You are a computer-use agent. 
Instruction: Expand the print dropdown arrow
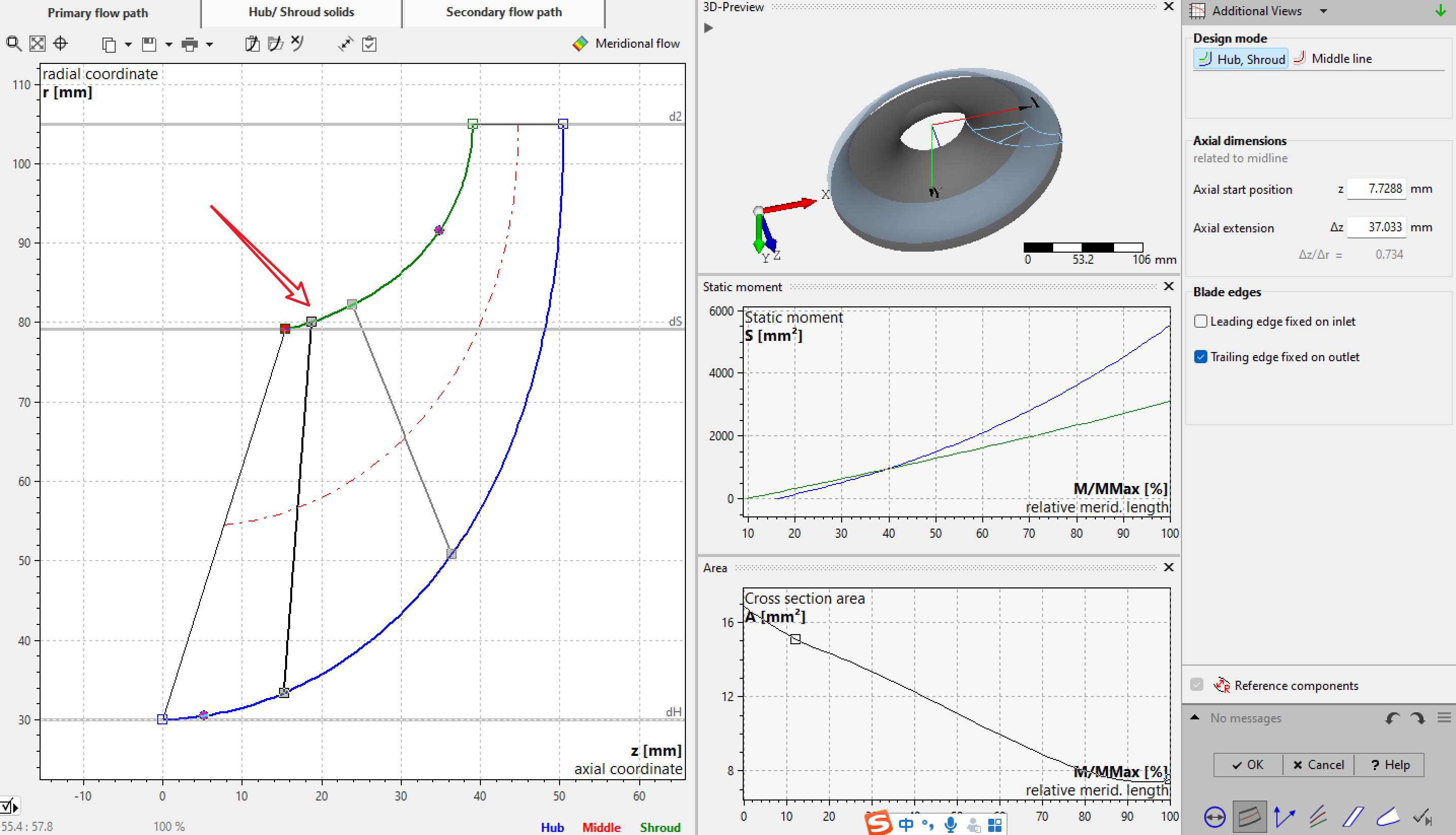pyautogui.click(x=210, y=44)
